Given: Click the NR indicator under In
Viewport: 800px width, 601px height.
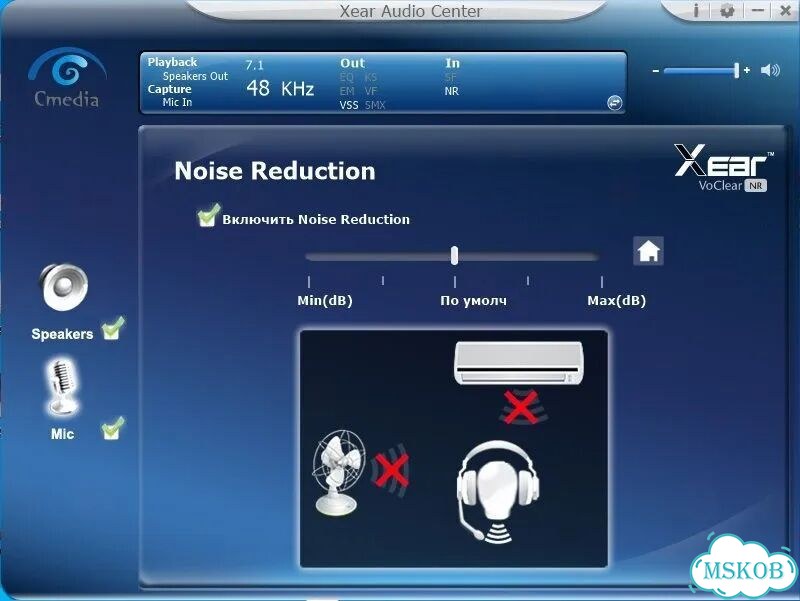Looking at the screenshot, I should [x=452, y=91].
